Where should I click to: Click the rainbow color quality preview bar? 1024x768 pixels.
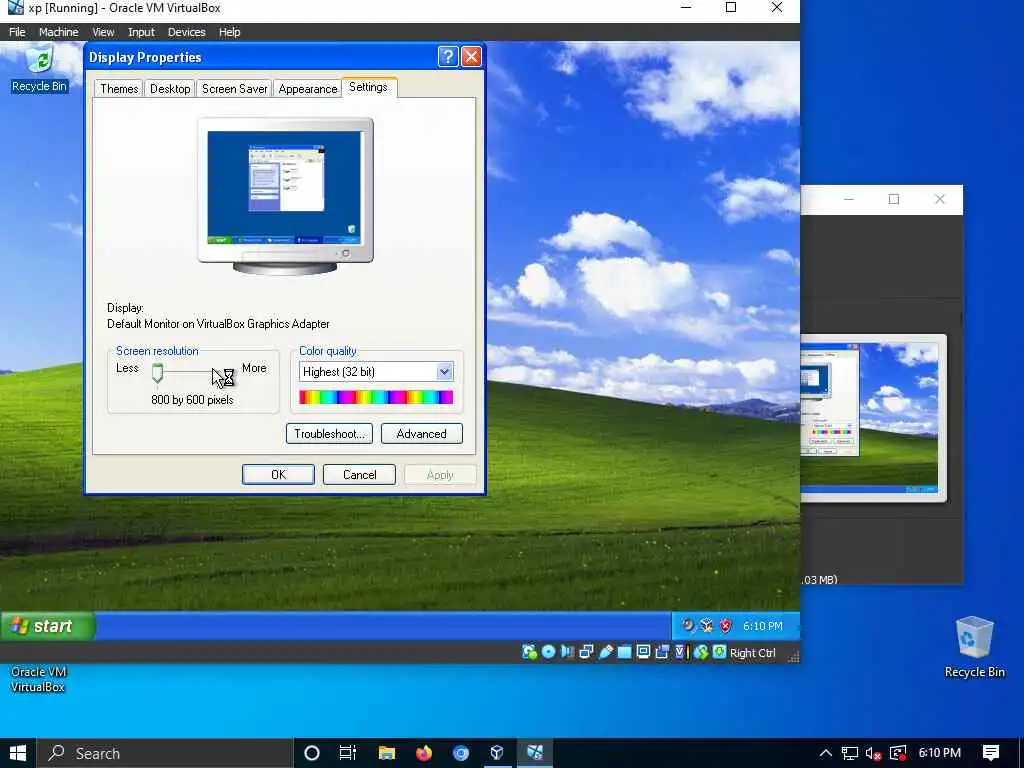376,397
